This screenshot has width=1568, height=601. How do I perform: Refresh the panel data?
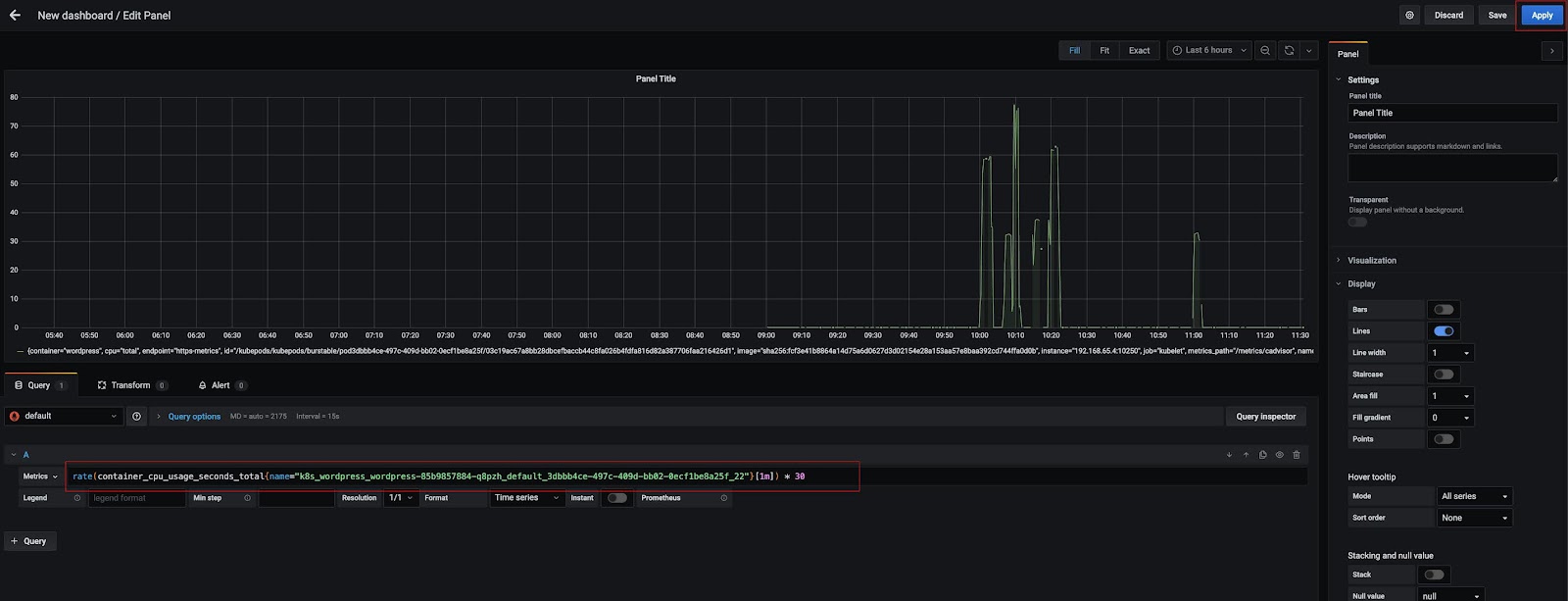[1289, 50]
